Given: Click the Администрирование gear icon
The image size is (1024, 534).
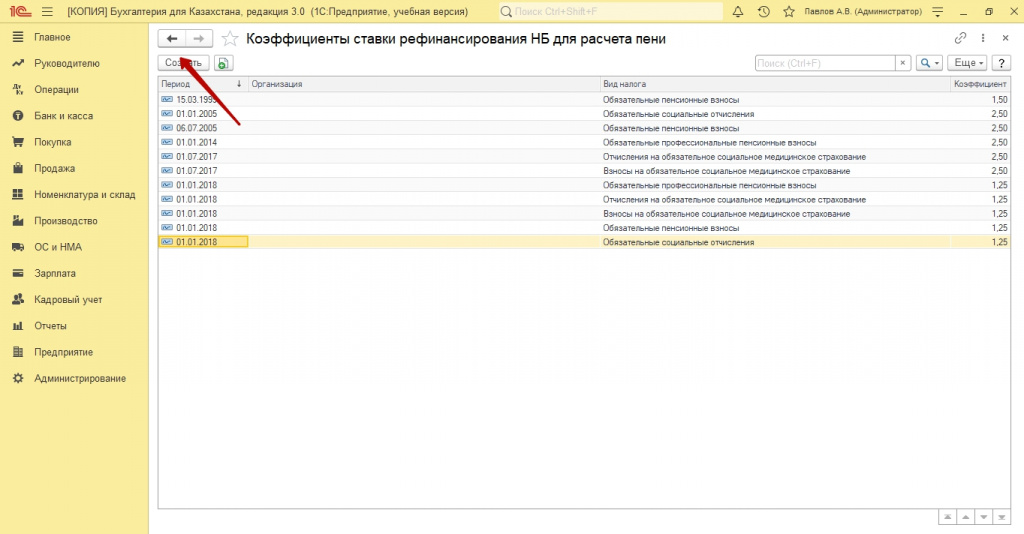Looking at the screenshot, I should [18, 378].
